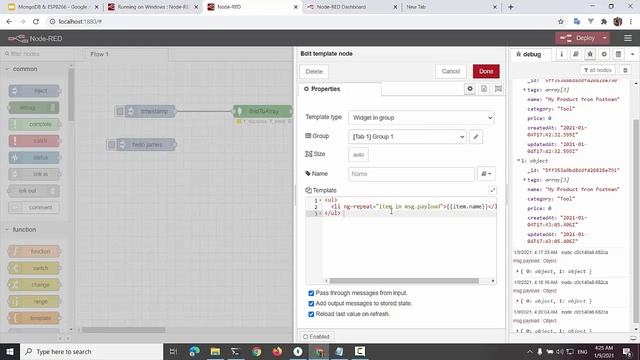The width and height of the screenshot is (640, 360).
Task: Open the Template type dropdown
Action: (421, 118)
